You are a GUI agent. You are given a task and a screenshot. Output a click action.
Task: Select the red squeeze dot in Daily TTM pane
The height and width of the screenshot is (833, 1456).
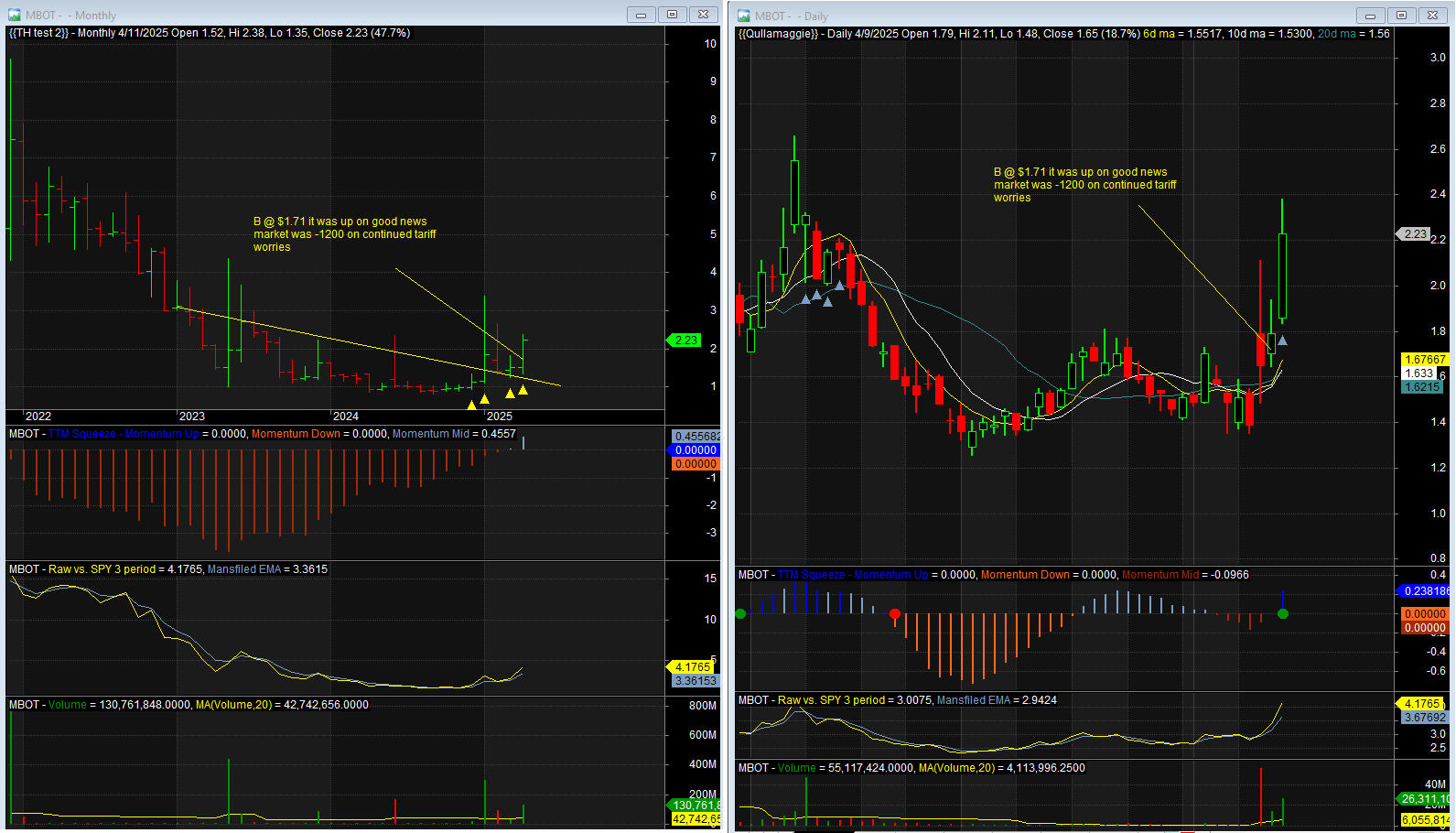895,613
